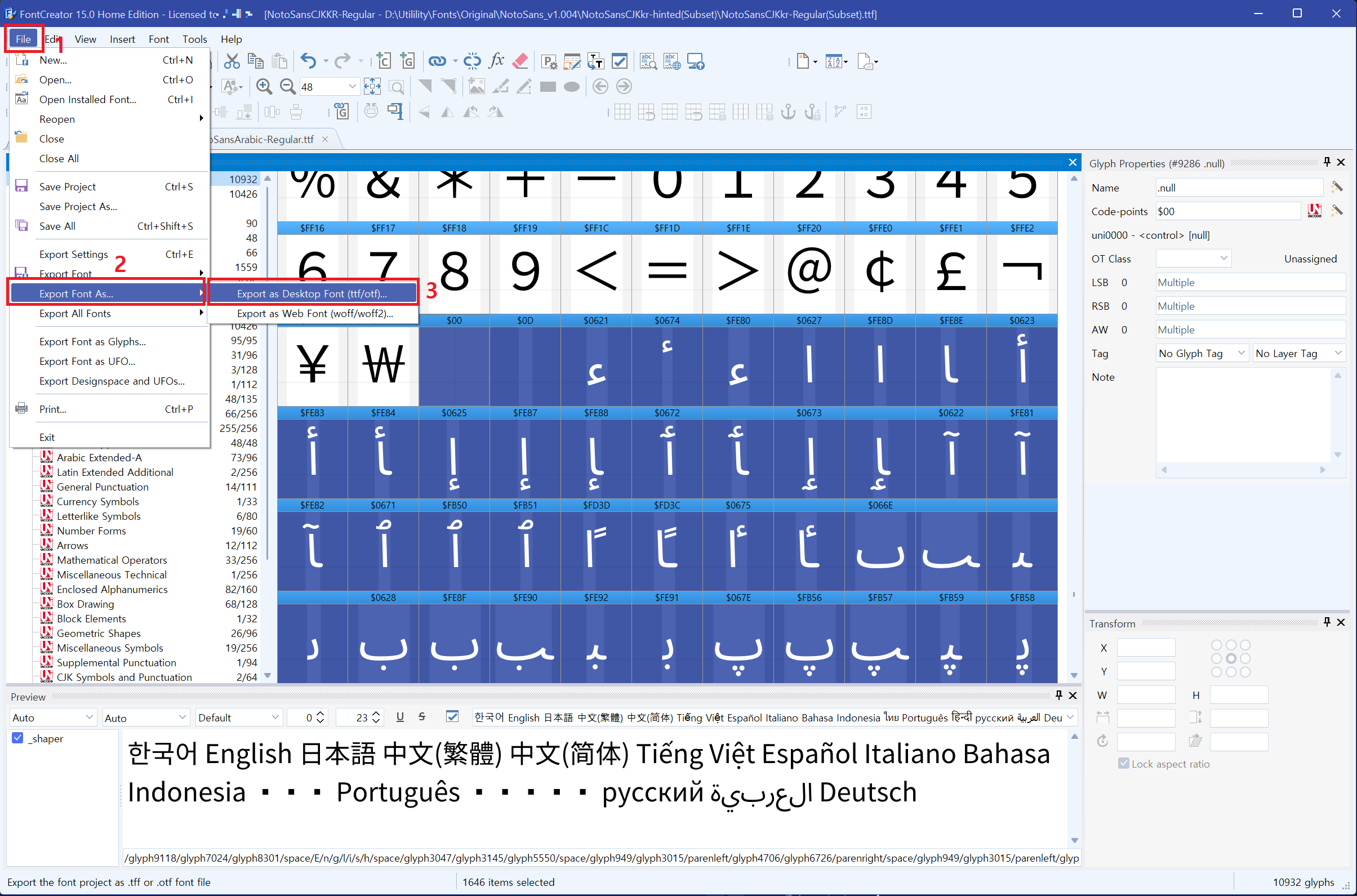The height and width of the screenshot is (896, 1357).
Task: Click the Zoom In magnifier icon
Action: pyautogui.click(x=264, y=87)
